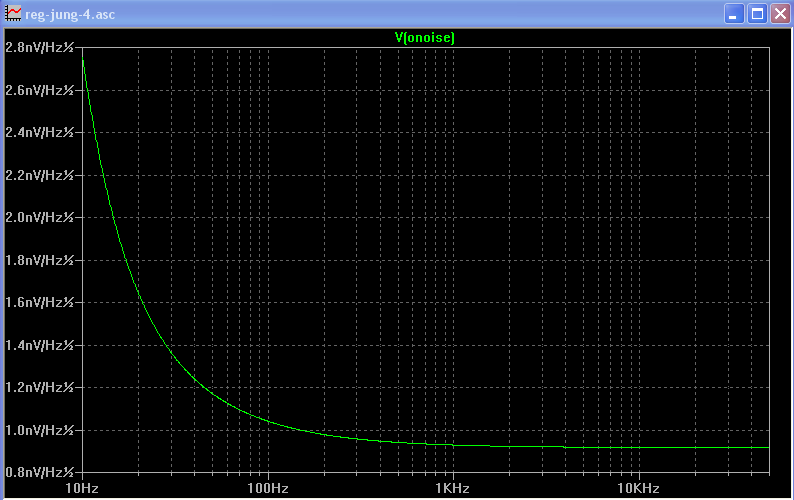Image resolution: width=794 pixels, height=500 pixels.
Task: Click the reg-jung-4.asc window title
Action: [x=70, y=14]
